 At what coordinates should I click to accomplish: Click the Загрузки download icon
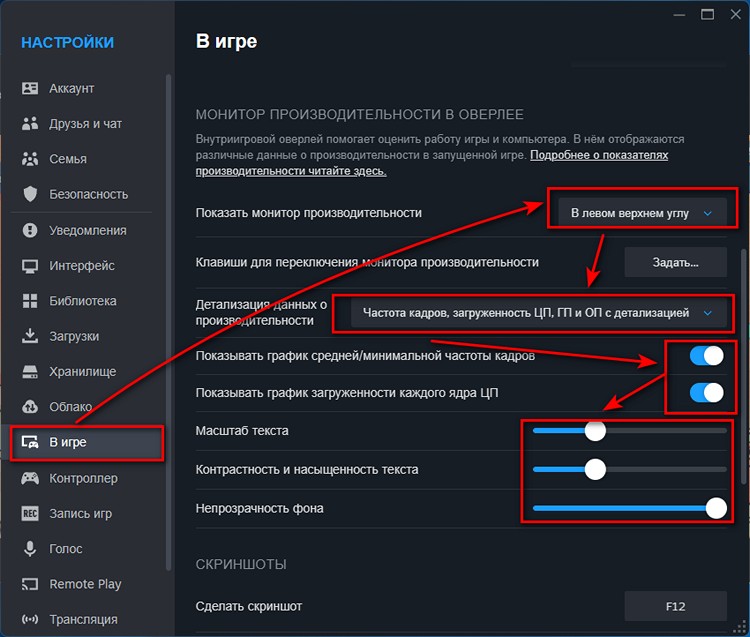pyautogui.click(x=30, y=336)
